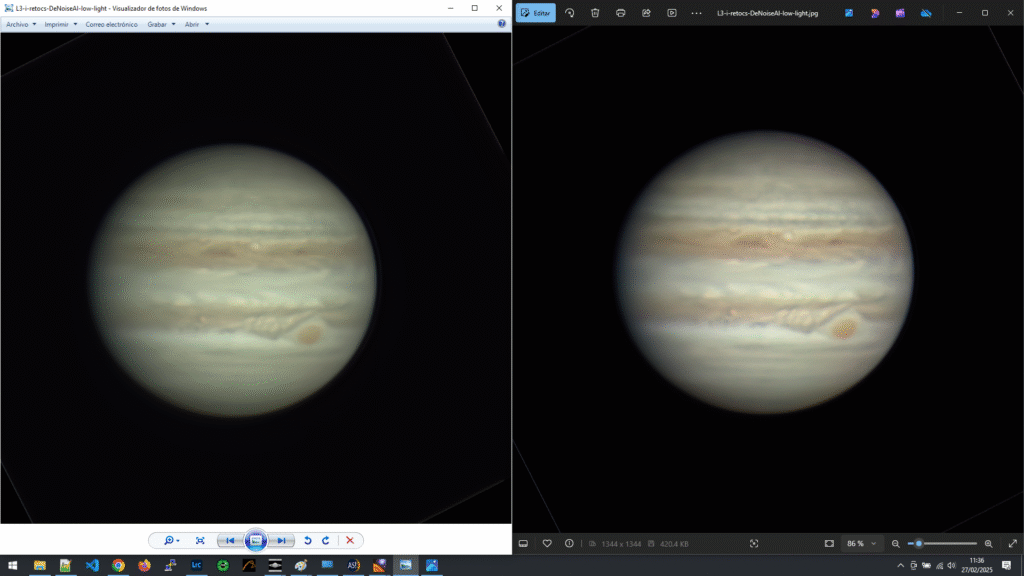Go to next image in Photo Viewer
The width and height of the screenshot is (1024, 576).
281,541
